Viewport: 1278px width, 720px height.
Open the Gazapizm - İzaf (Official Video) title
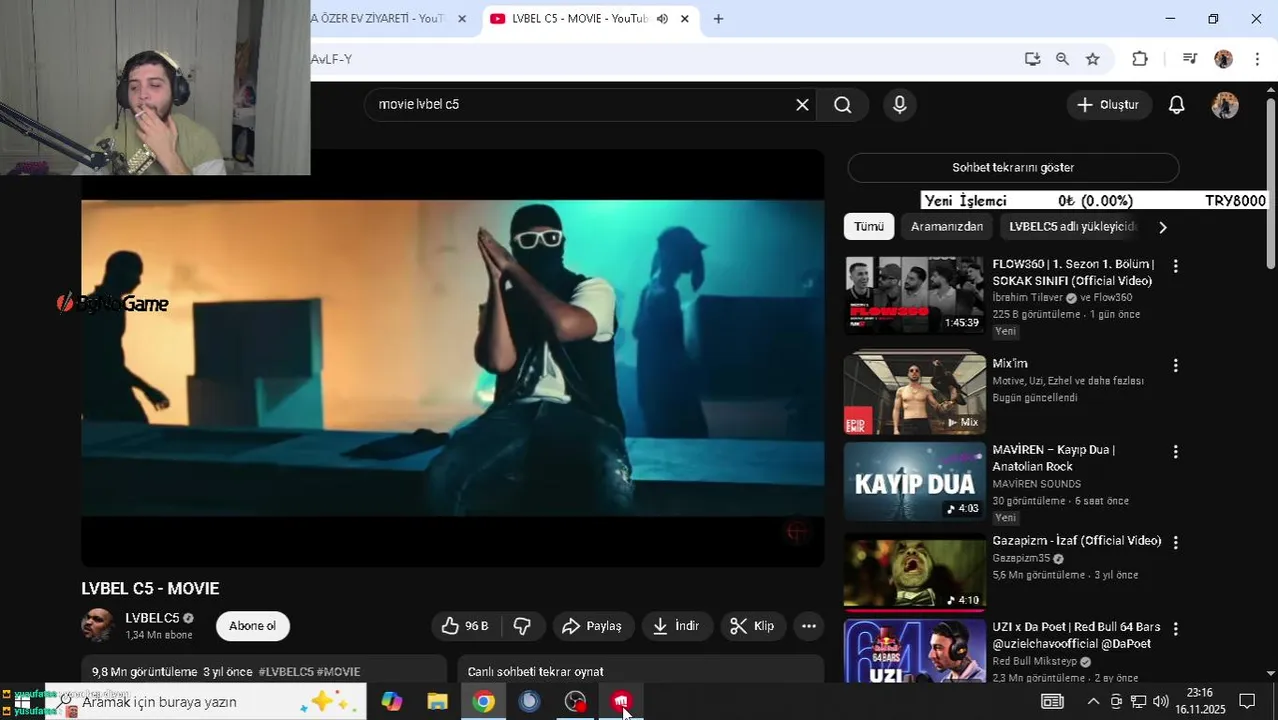click(x=1077, y=541)
